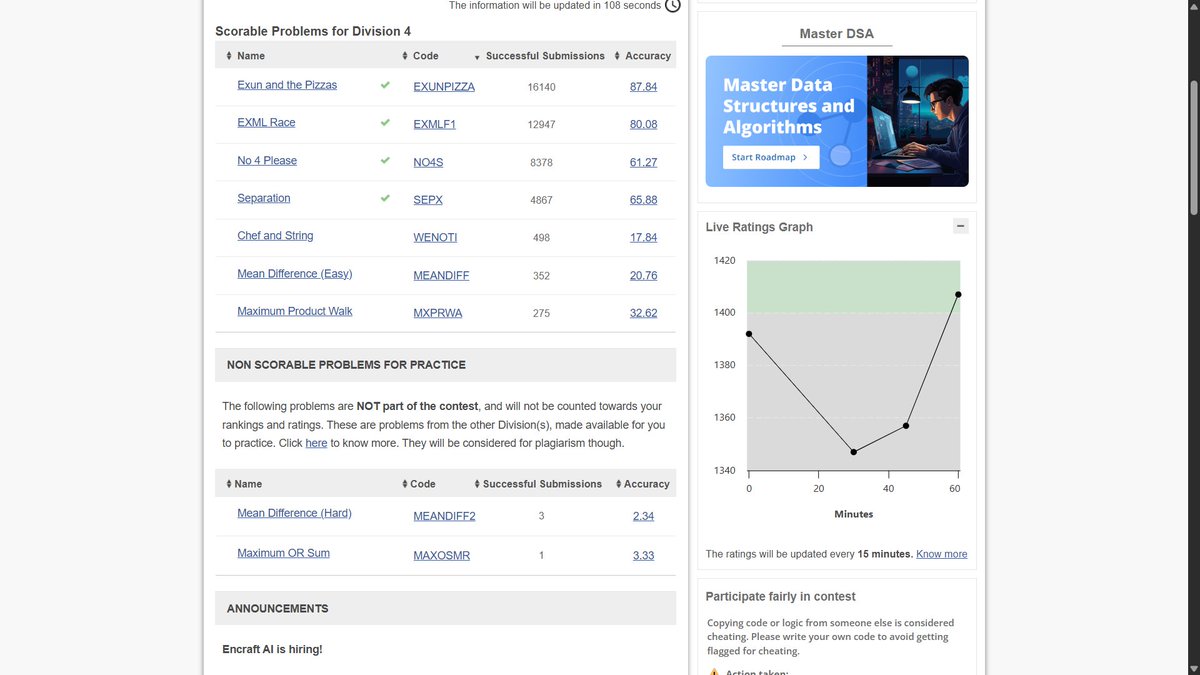The image size is (1200, 675).
Task: Click the Participate fairly in contest heading
Action: [x=780, y=596]
